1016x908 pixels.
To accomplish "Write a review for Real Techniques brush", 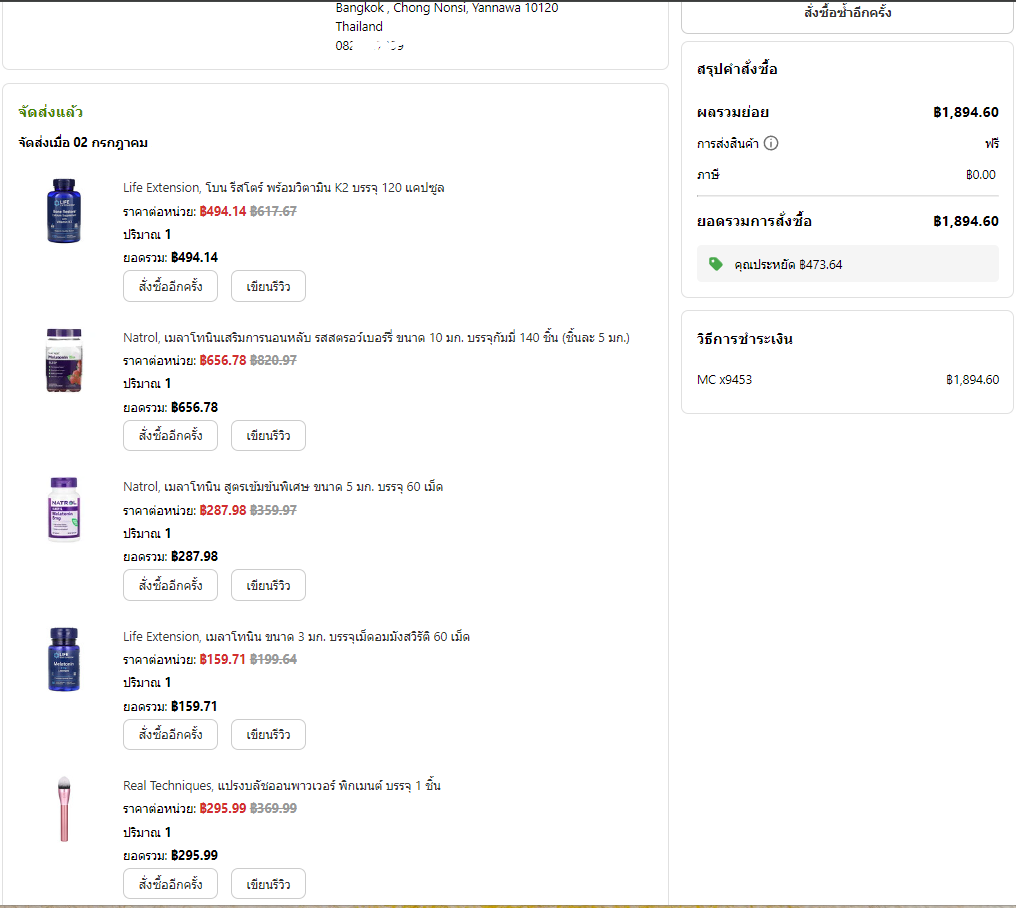I will click(x=268, y=884).
